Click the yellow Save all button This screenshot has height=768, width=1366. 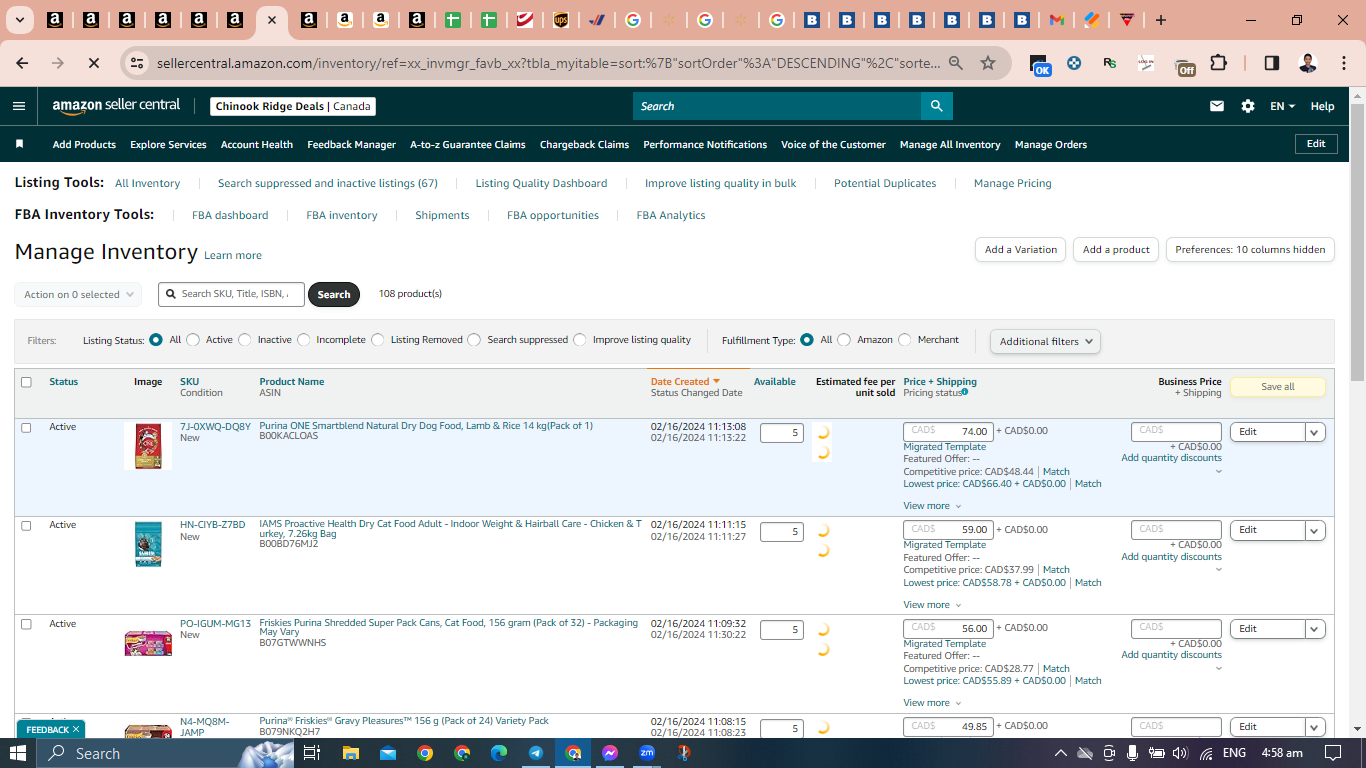[1278, 387]
